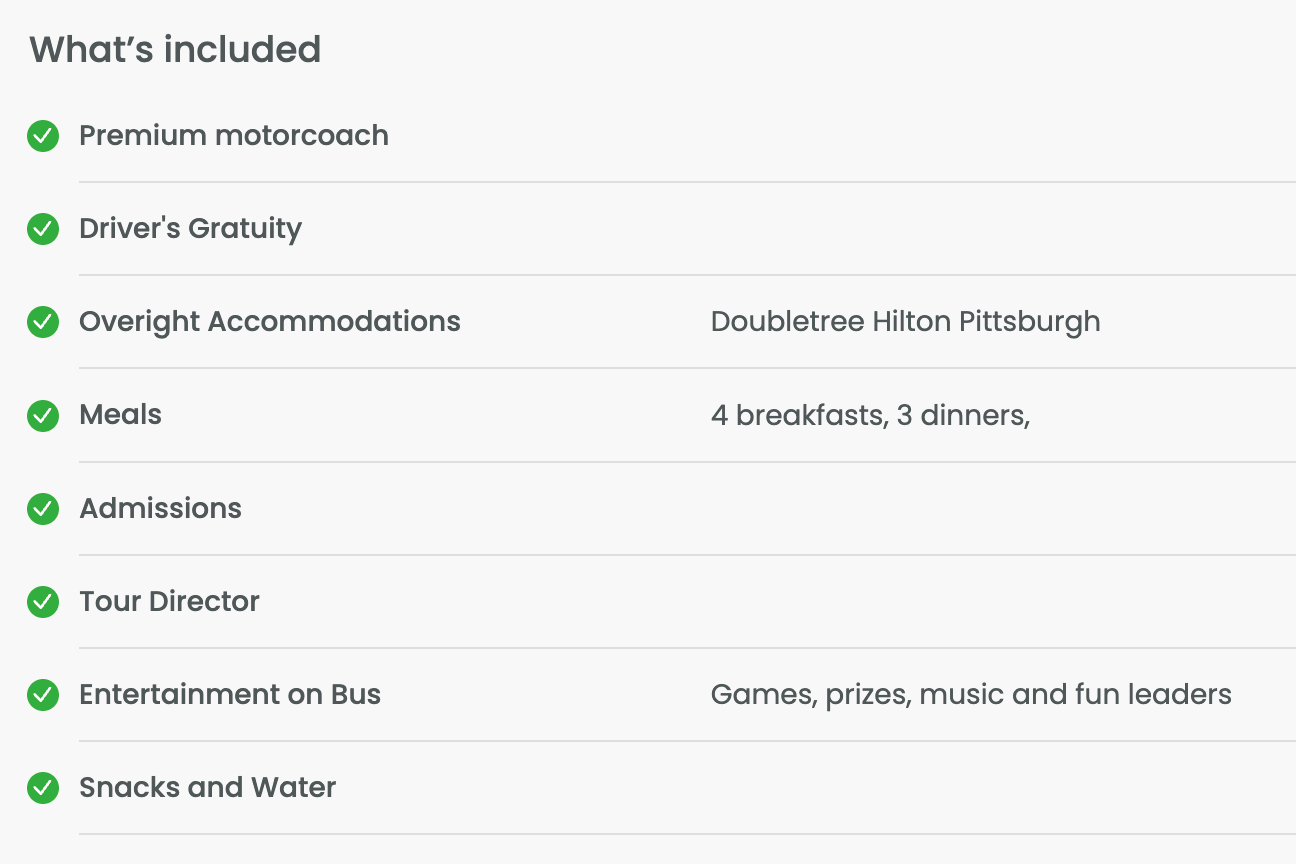Click the 4 breakfasts, 3 dinners text
The height and width of the screenshot is (864, 1296).
pos(870,415)
